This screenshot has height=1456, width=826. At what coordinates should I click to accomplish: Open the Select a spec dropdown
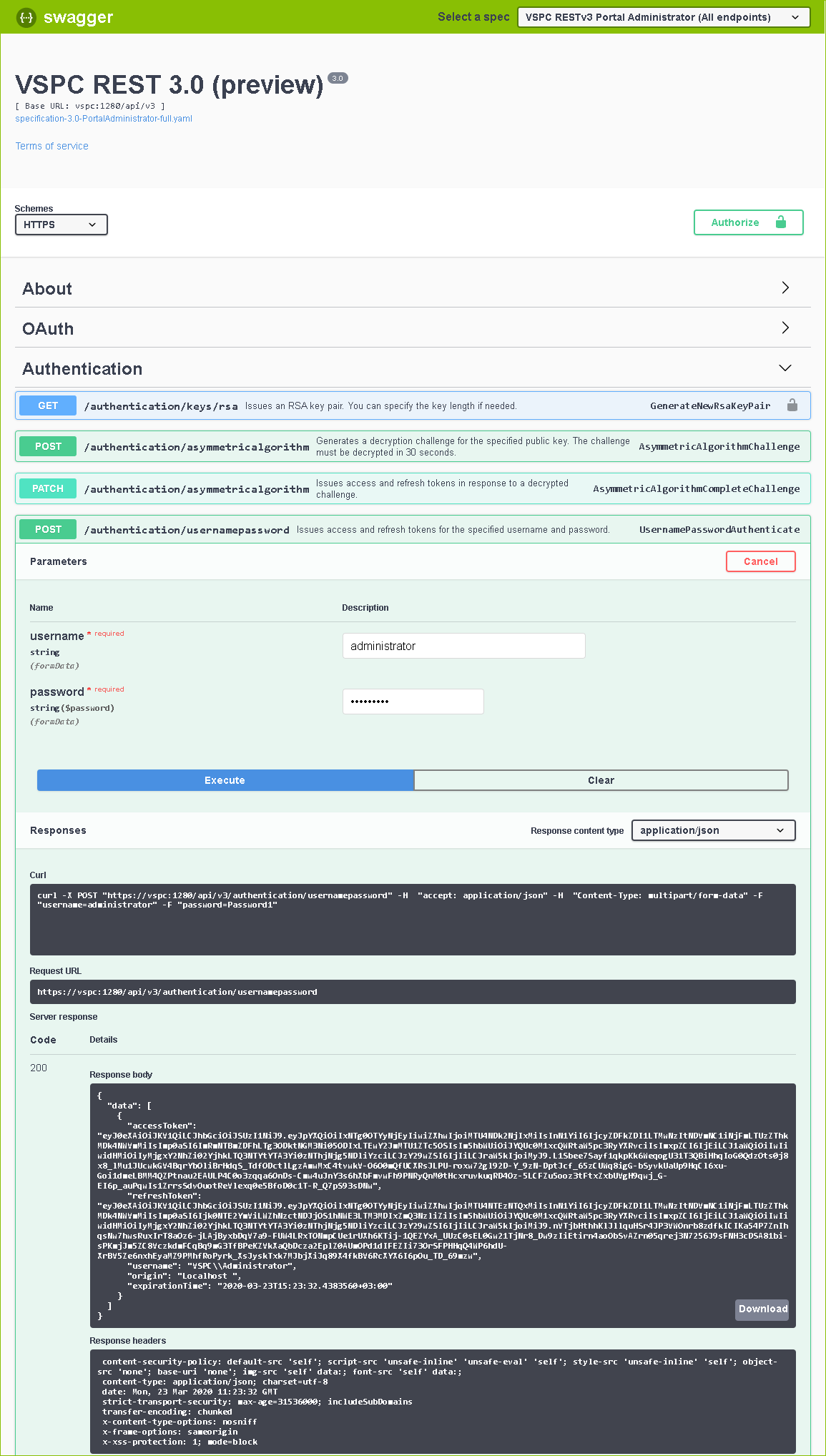[x=664, y=17]
